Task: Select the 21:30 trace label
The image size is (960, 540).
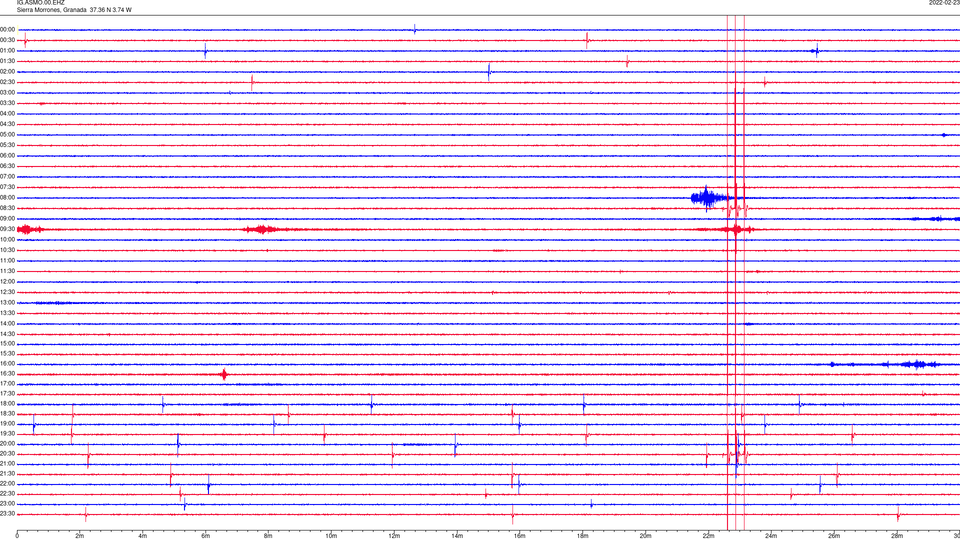Action: 7,474
